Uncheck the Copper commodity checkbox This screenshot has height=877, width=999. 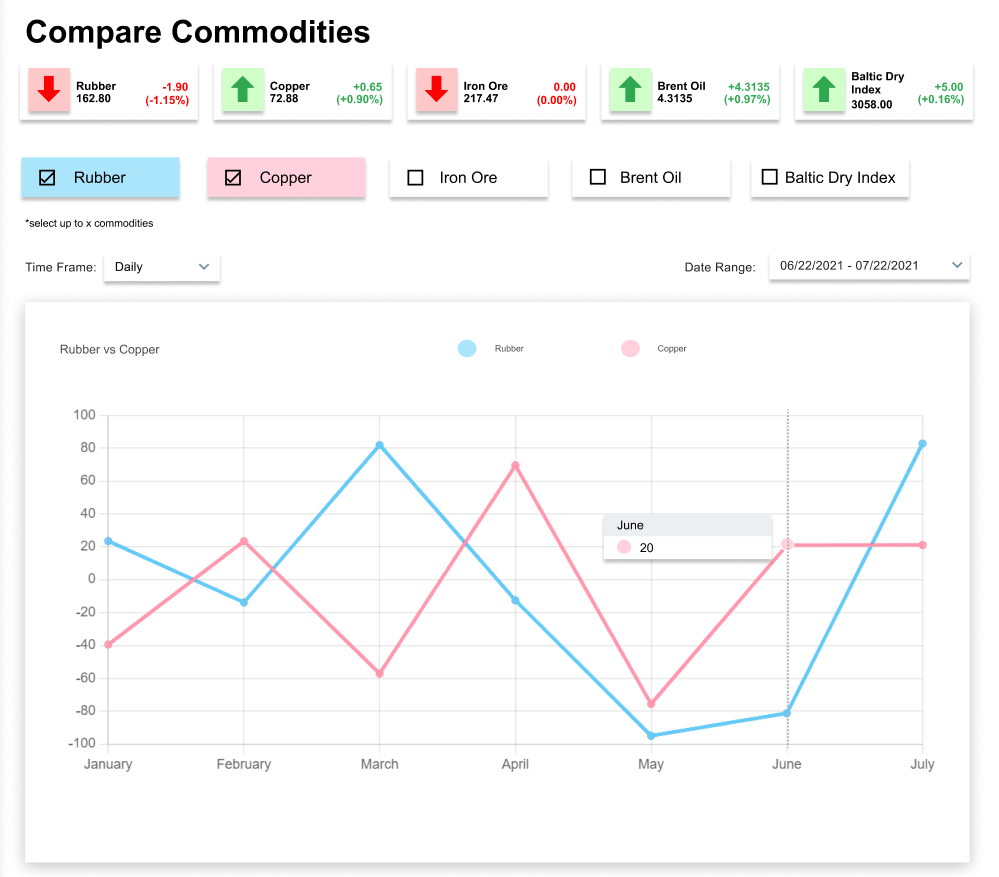point(233,178)
